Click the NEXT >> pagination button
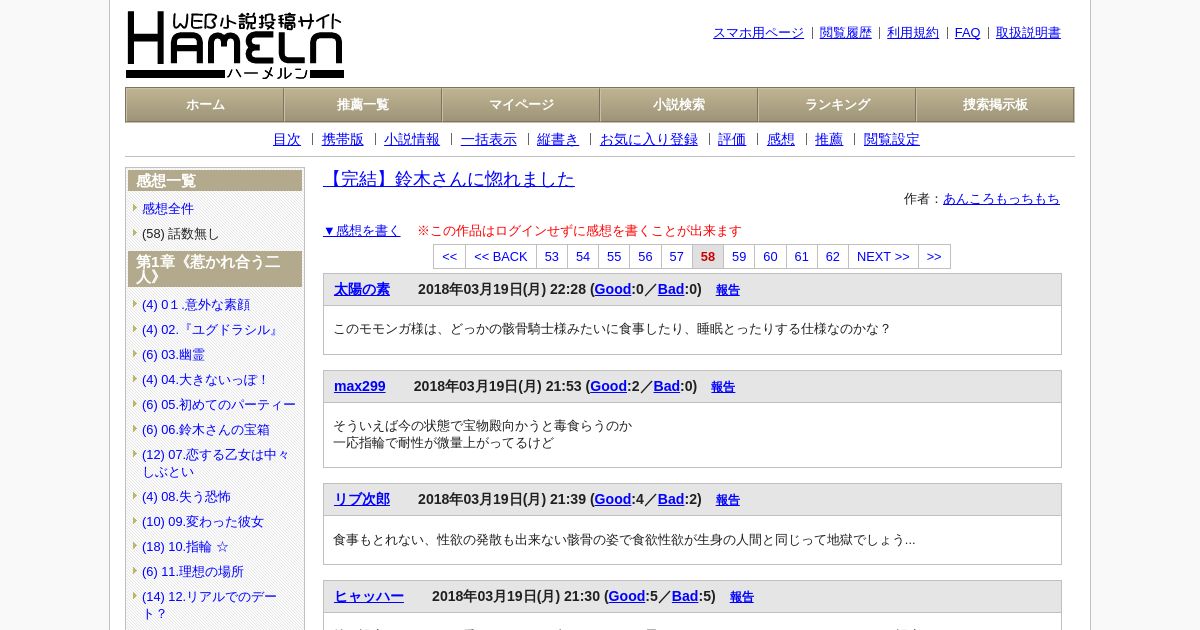Image resolution: width=1200 pixels, height=630 pixels. (883, 257)
